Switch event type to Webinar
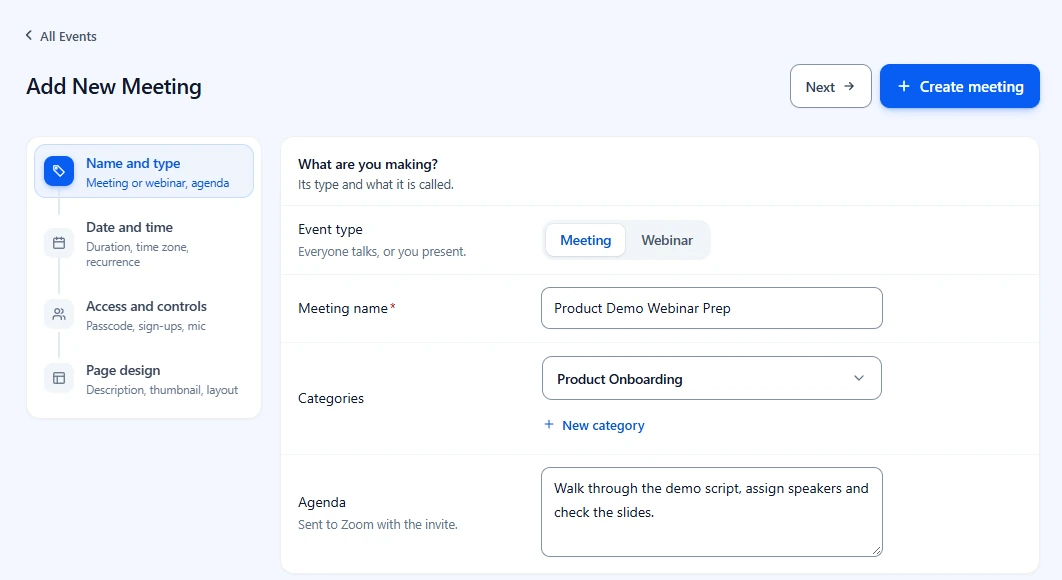The height and width of the screenshot is (580, 1062). tap(667, 240)
